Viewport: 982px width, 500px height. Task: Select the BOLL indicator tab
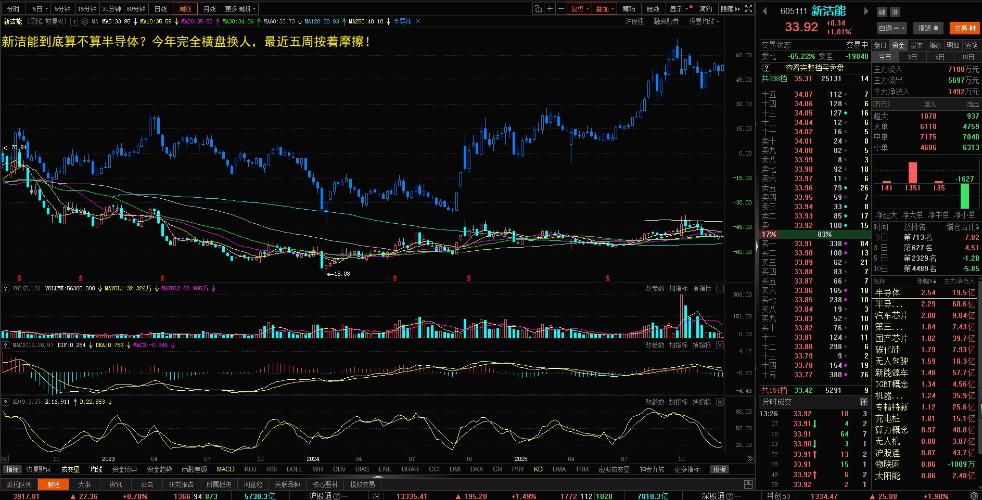pos(294,469)
